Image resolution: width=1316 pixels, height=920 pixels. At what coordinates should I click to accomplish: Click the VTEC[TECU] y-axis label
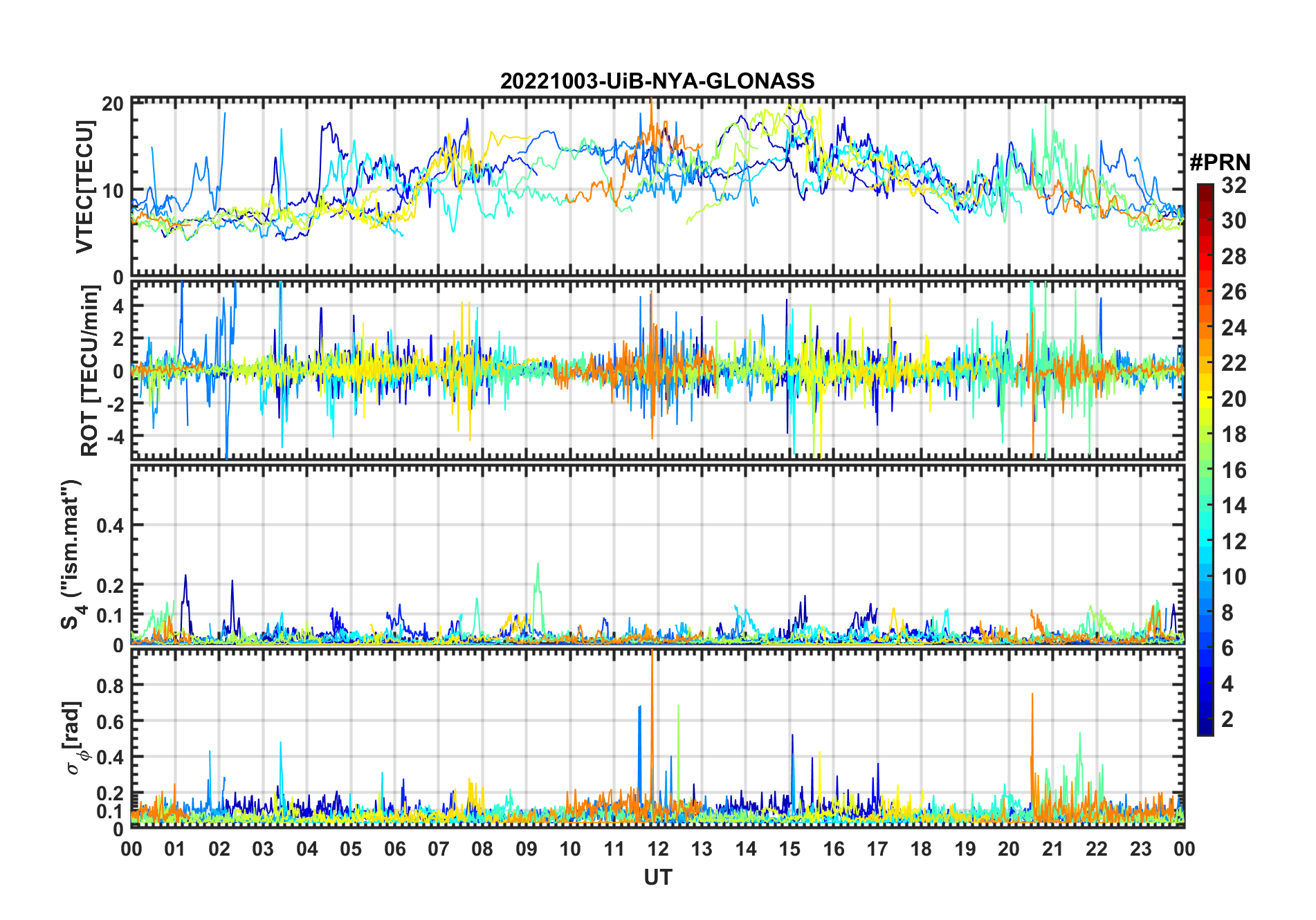(84, 187)
